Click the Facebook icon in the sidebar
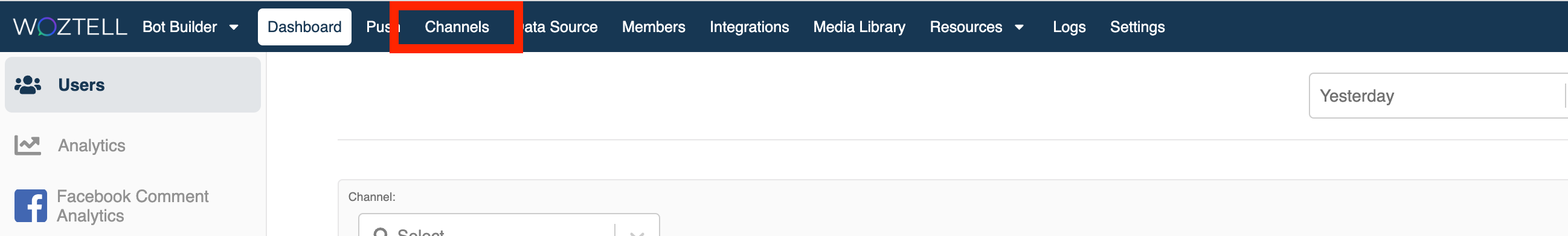This screenshot has width=1568, height=236. coord(30,206)
